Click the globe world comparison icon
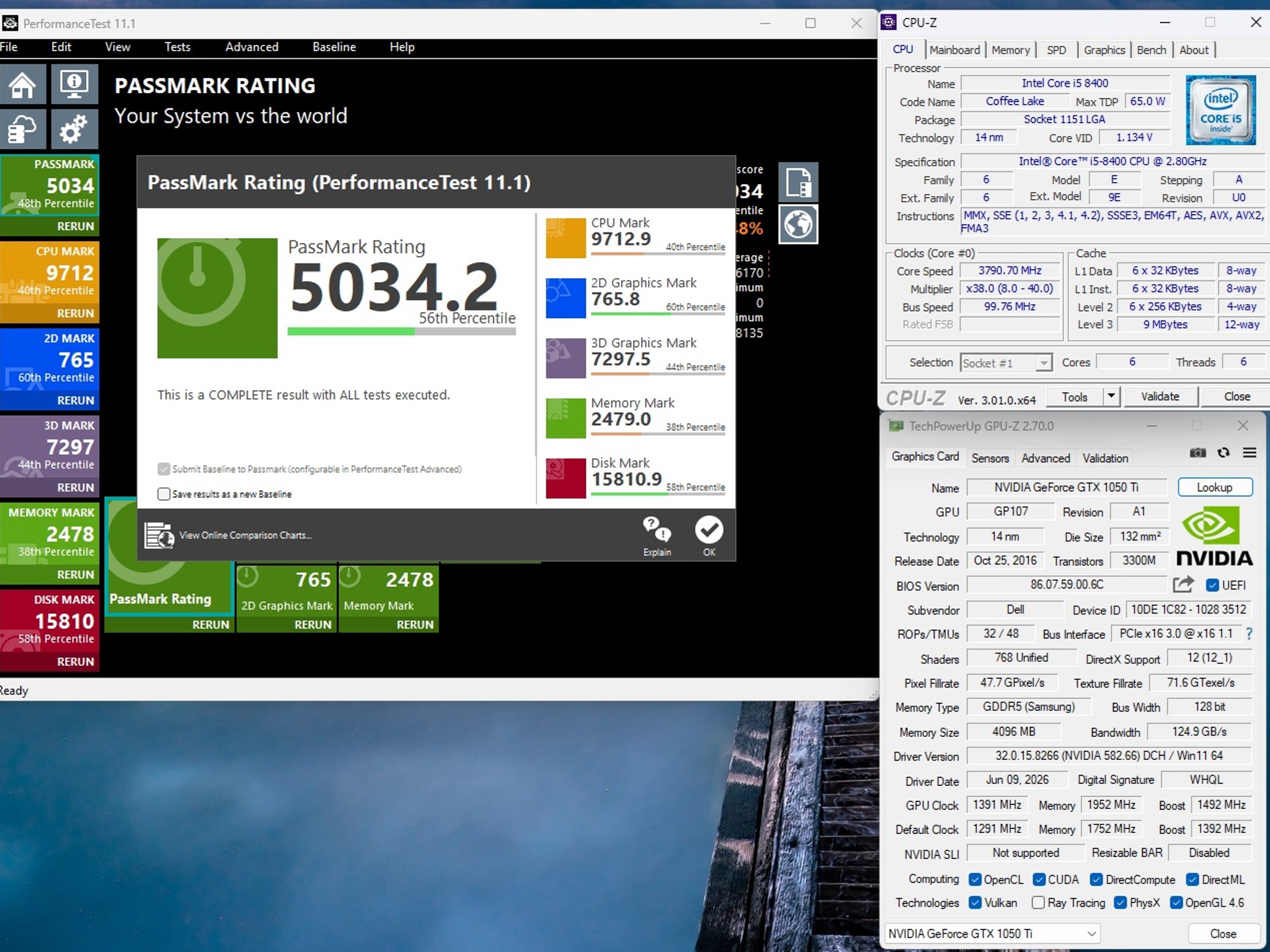The width and height of the screenshot is (1270, 952). point(798,224)
